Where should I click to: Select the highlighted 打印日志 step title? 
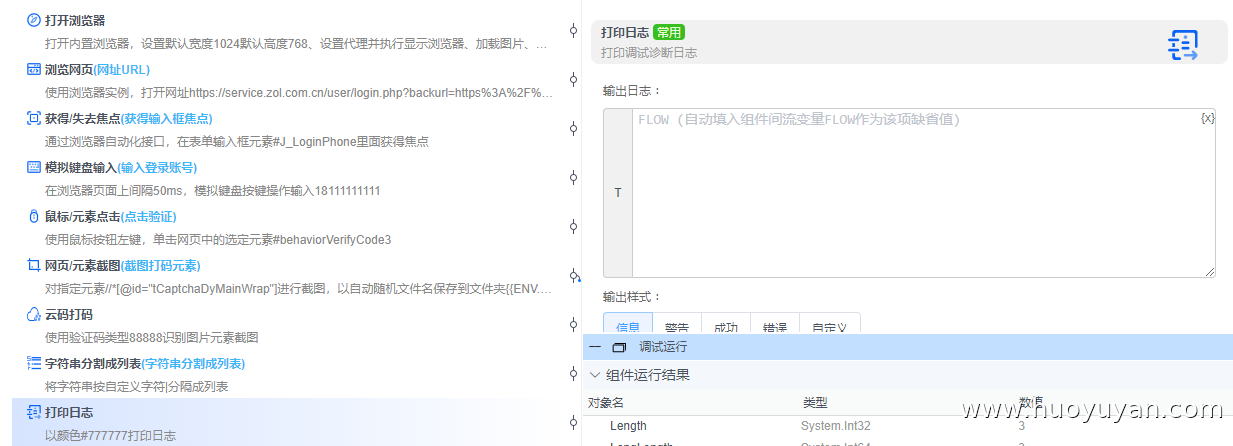[x=69, y=412]
